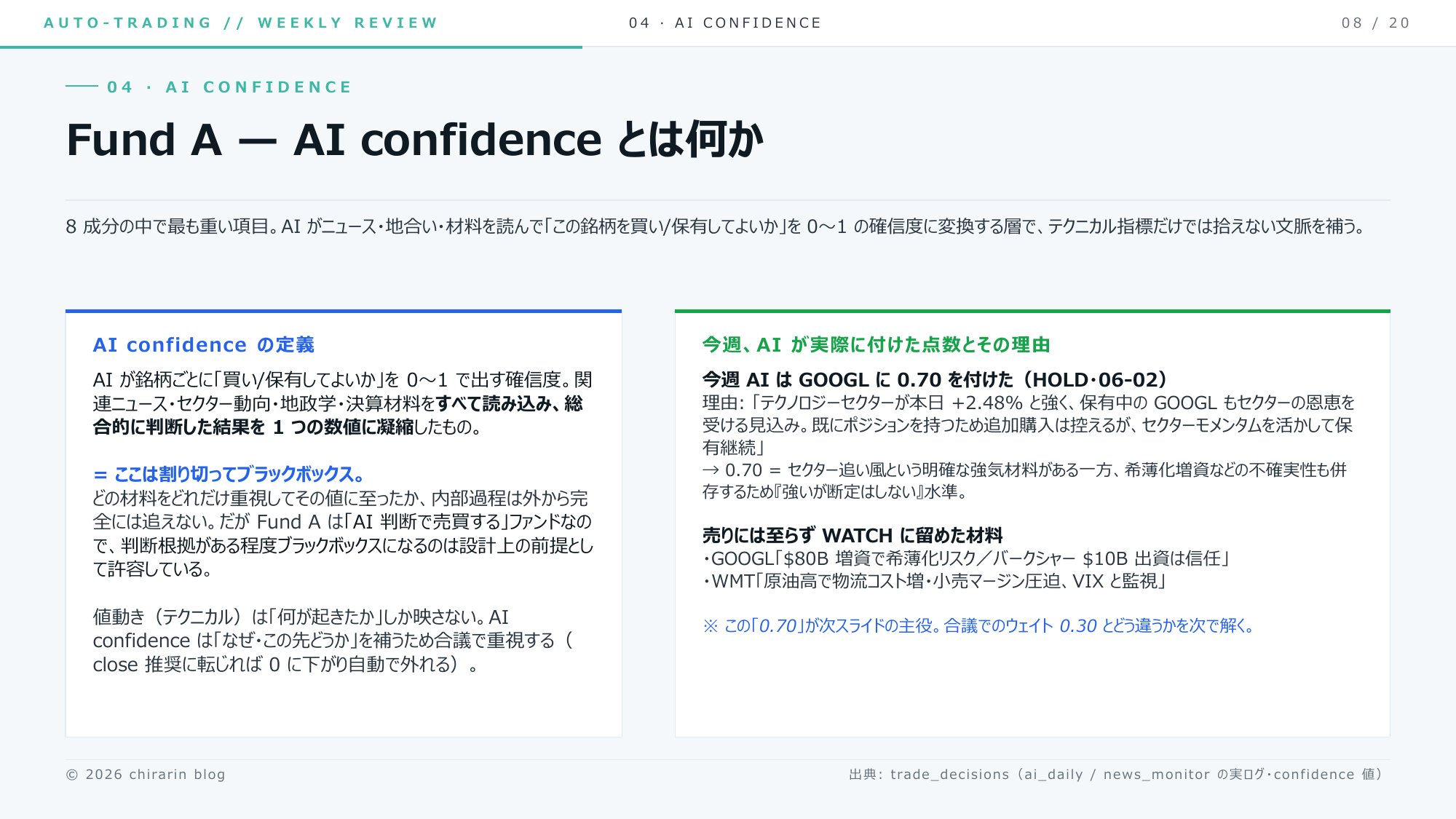Click the blue line '= ここは割り切ってブラックボックス。'
Screen dimensions: 1456x819
point(229,474)
